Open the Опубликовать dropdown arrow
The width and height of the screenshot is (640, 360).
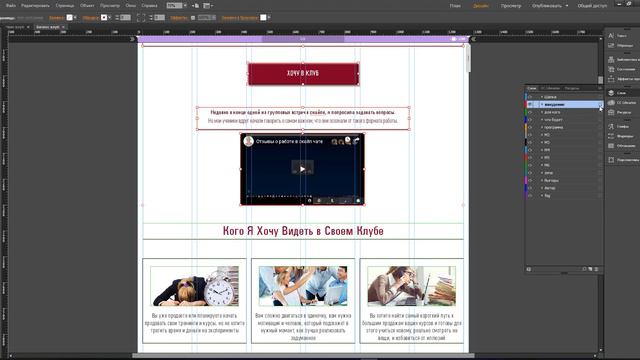coord(567,6)
